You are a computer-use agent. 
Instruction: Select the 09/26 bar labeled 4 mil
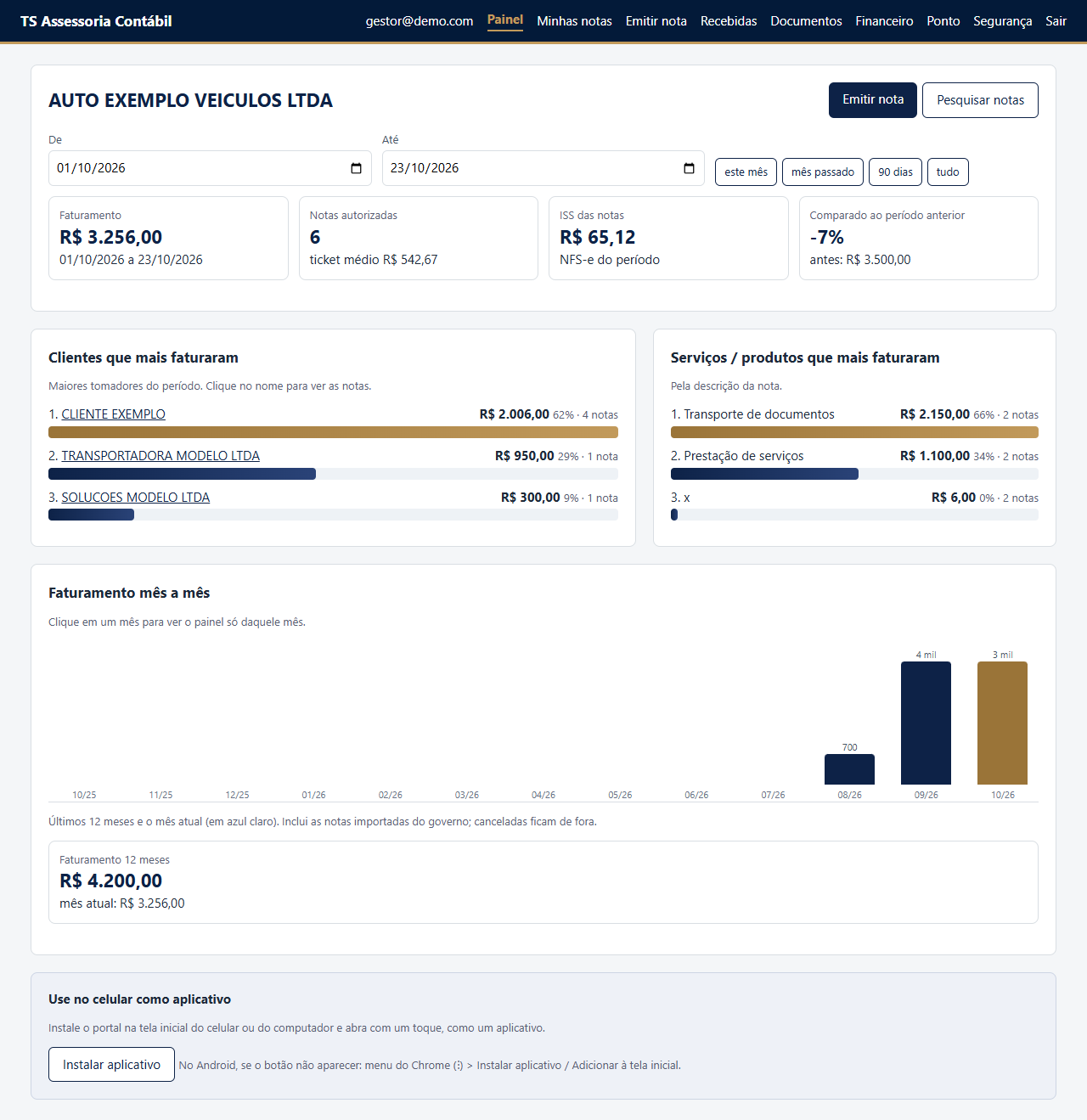click(926, 723)
